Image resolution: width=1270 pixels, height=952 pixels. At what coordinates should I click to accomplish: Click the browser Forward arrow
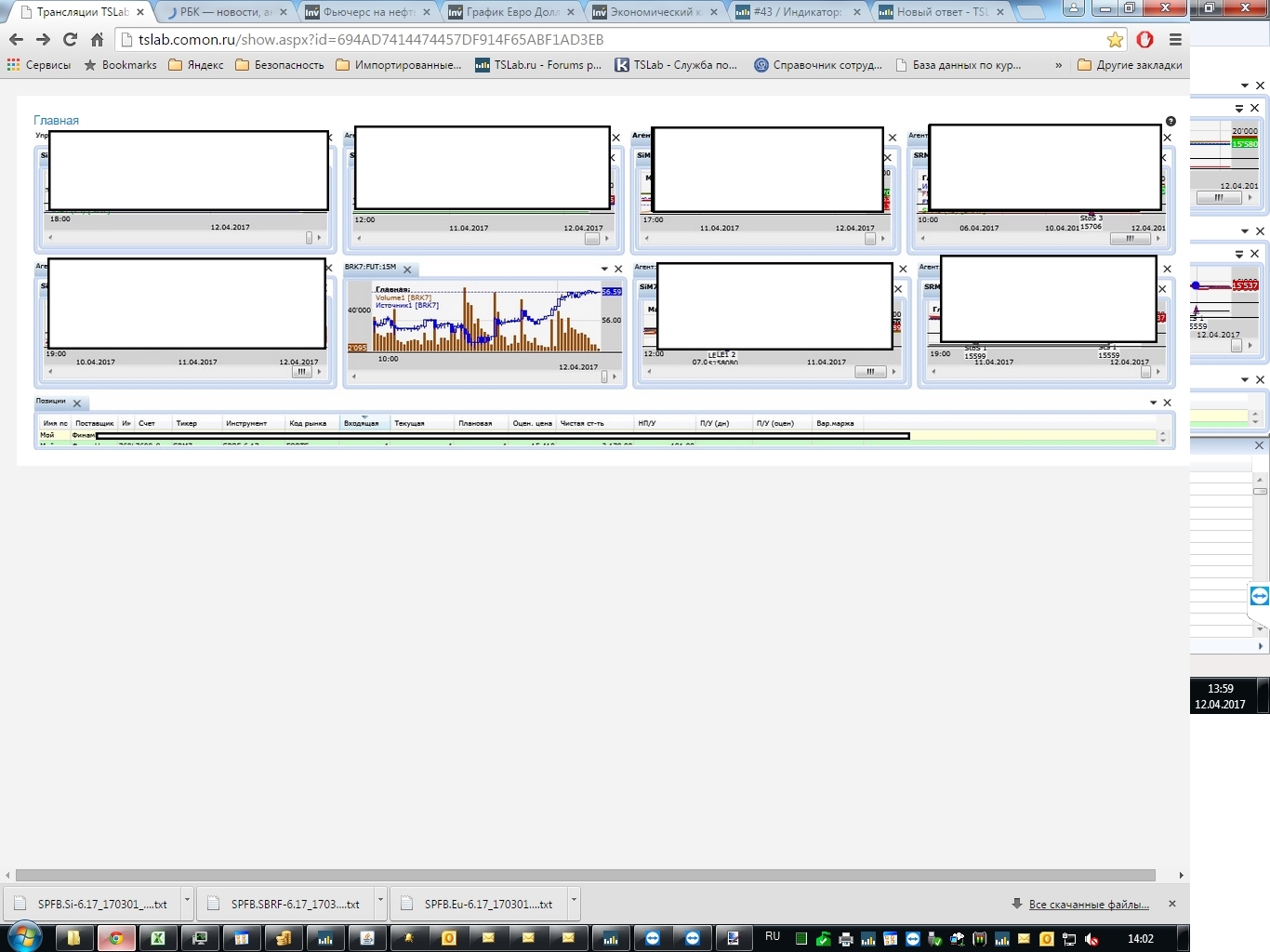[x=43, y=40]
